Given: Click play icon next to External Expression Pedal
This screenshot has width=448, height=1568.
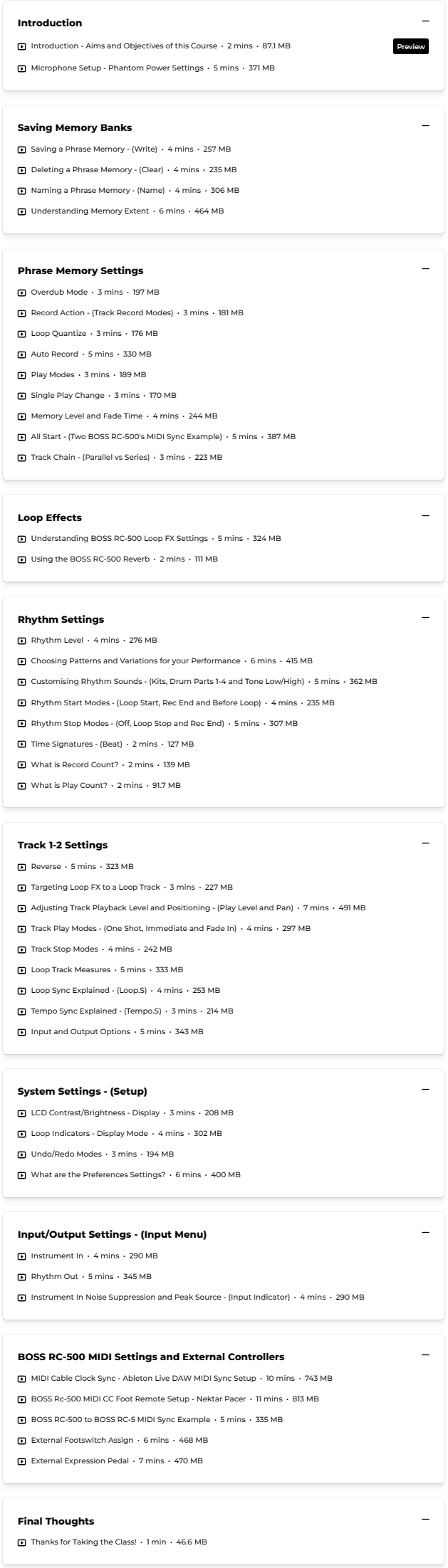Looking at the screenshot, I should pyautogui.click(x=22, y=1461).
